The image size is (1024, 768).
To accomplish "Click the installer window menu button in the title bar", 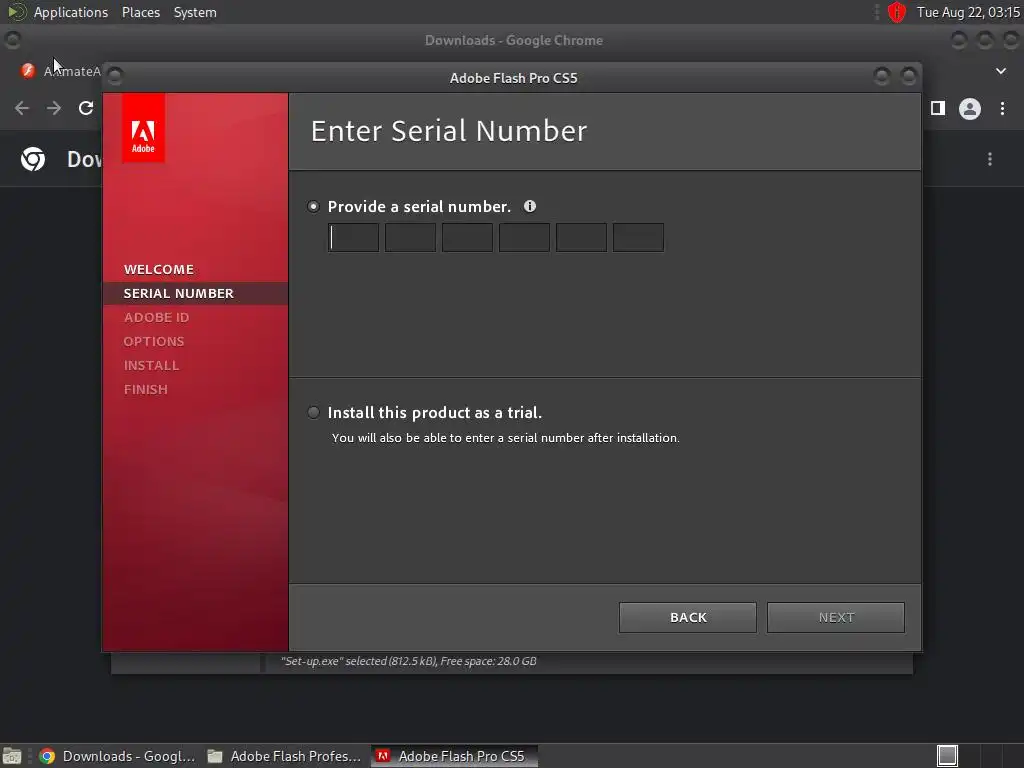I will 115,77.
